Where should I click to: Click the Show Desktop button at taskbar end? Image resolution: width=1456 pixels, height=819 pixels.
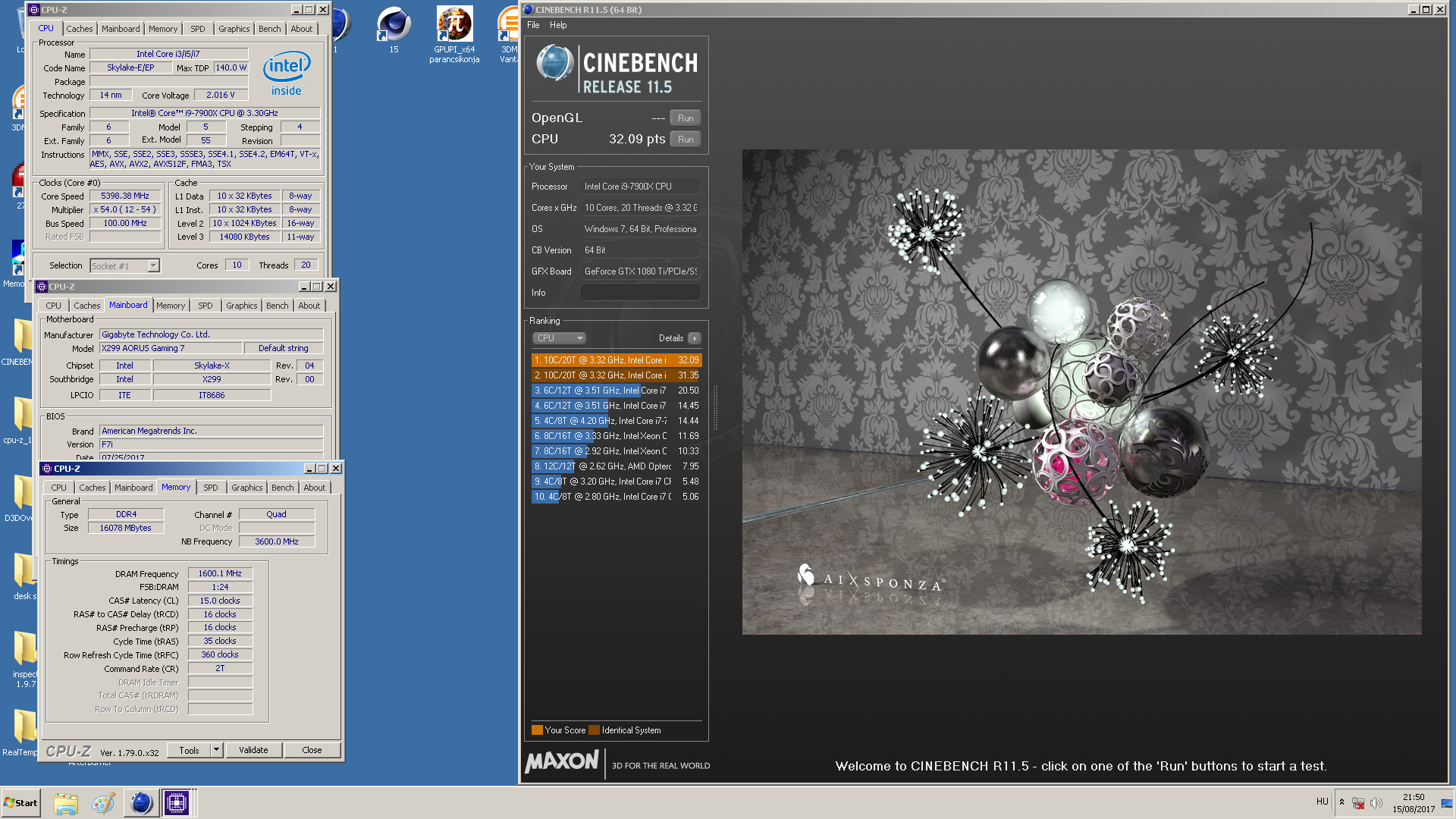(x=1448, y=803)
